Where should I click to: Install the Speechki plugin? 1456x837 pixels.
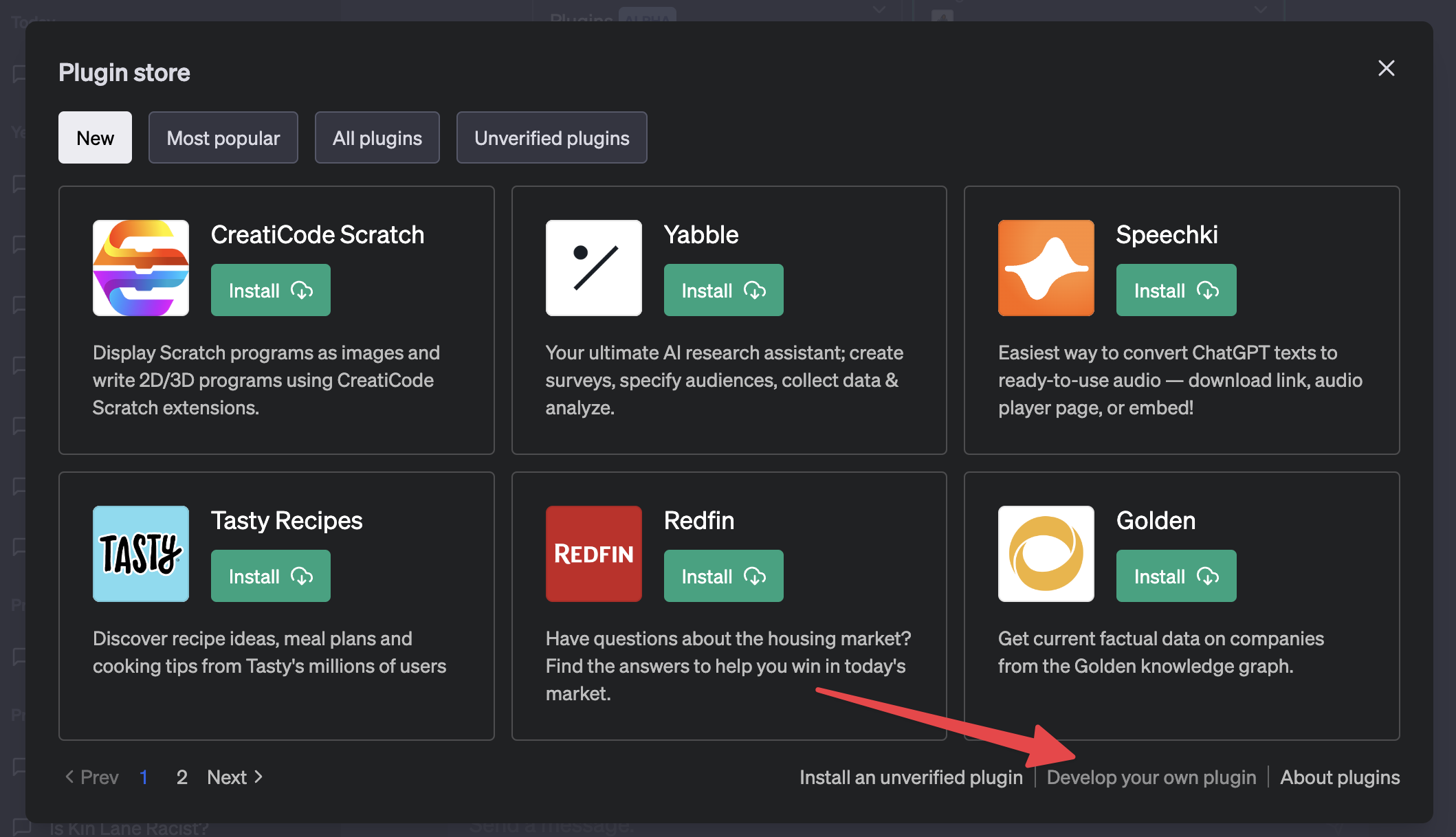tap(1176, 290)
